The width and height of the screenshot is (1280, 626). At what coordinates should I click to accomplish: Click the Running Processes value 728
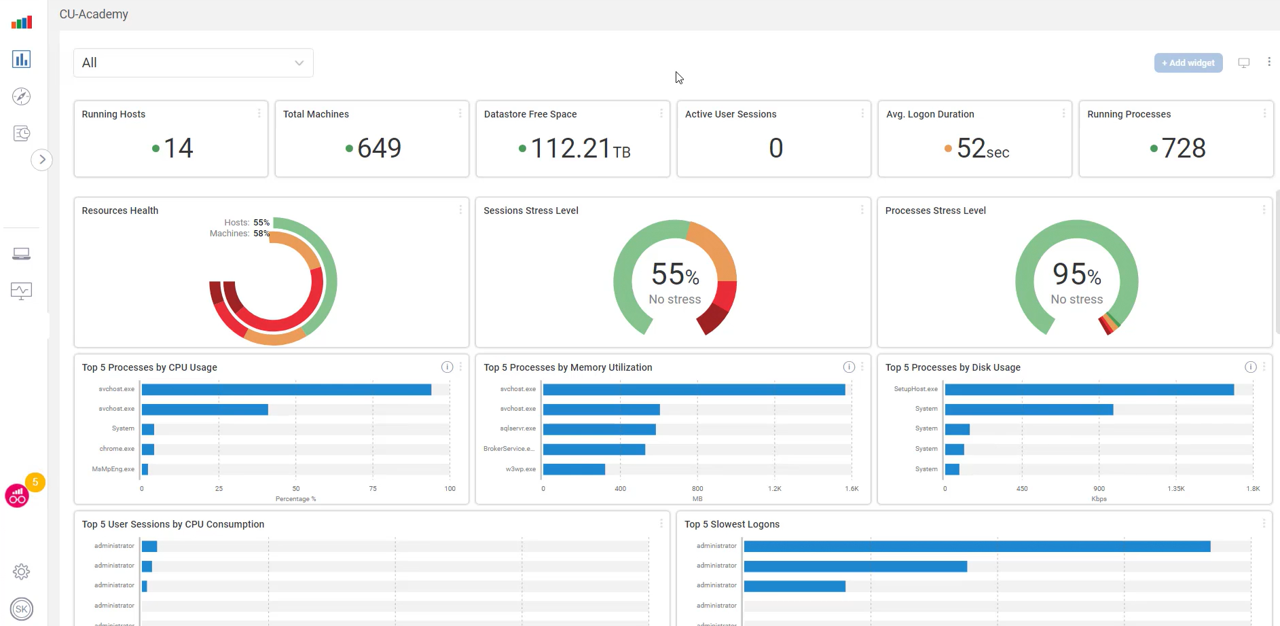pos(1184,148)
